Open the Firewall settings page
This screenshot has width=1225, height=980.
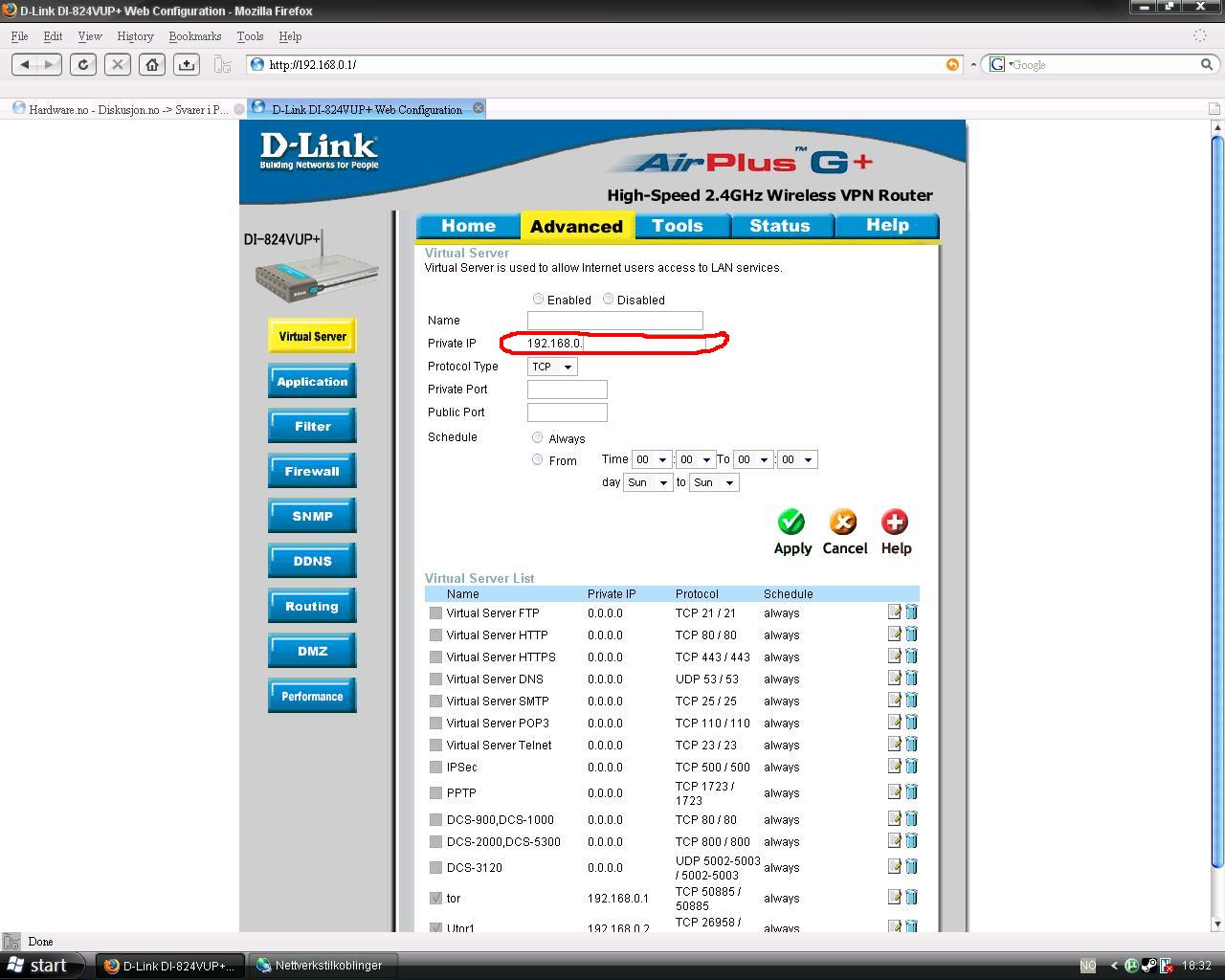(312, 471)
